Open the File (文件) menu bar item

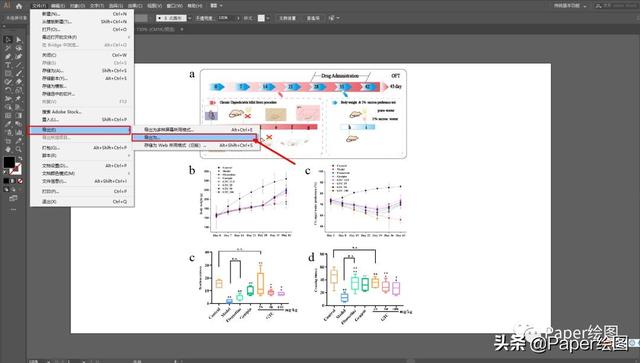tap(39, 6)
